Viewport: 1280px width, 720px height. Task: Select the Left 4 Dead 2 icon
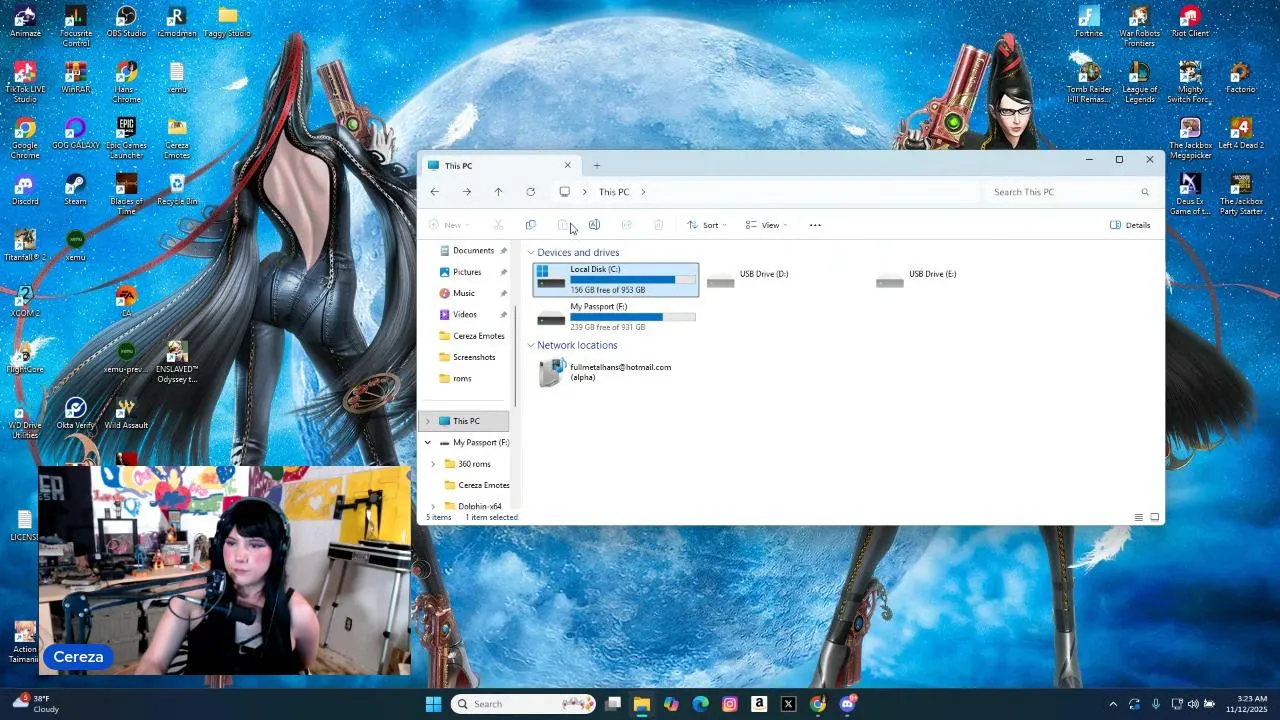click(x=1240, y=135)
